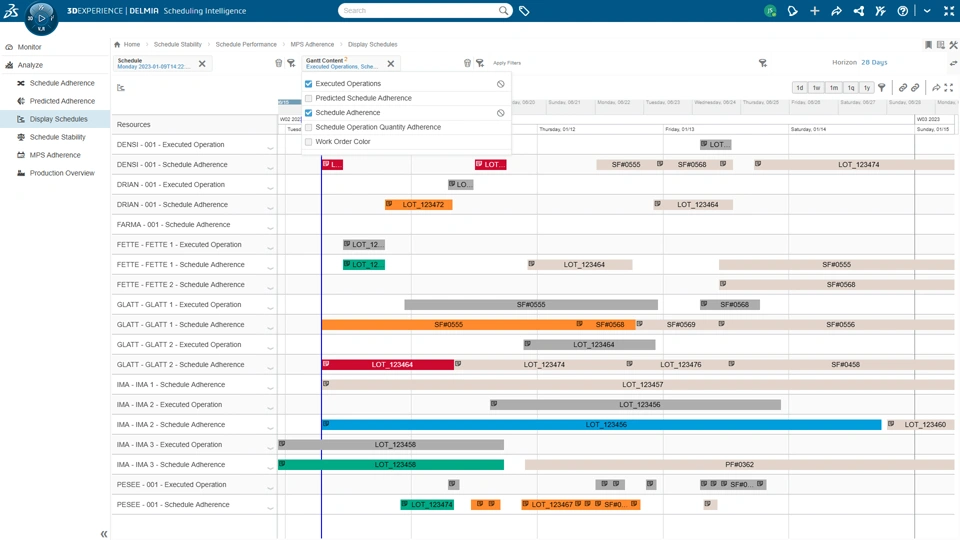Expand IMA - IMA 3 - Executed Operation row
Screen dimensions: 960x540
270,449
